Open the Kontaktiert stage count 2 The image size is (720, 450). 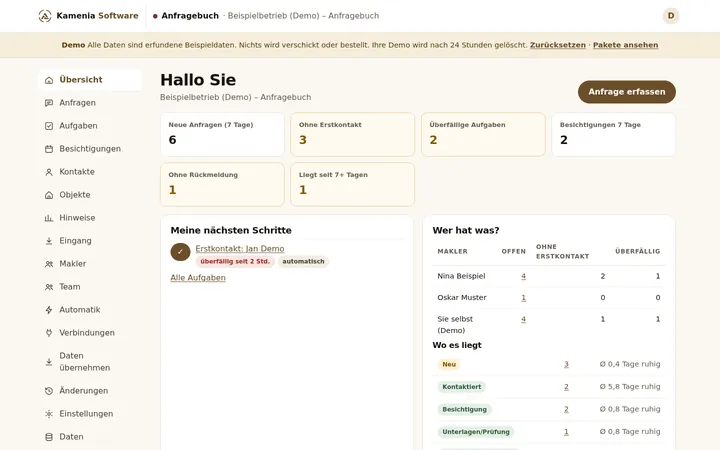566,387
